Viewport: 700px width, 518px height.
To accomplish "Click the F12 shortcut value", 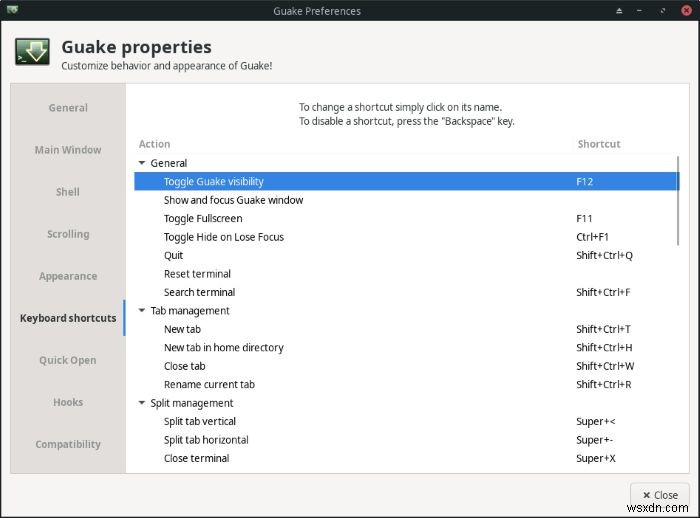I will [x=584, y=182].
